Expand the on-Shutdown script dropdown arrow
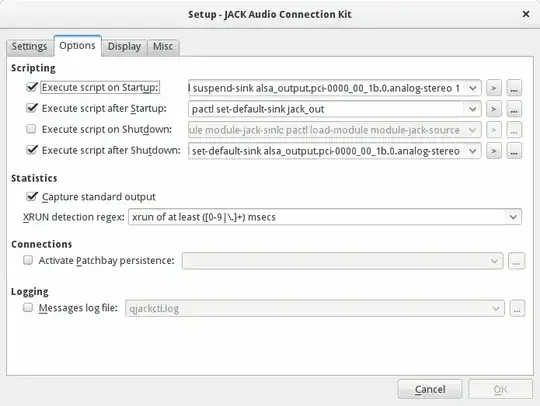Viewport: 540px width, 406px height. pyautogui.click(x=472, y=130)
